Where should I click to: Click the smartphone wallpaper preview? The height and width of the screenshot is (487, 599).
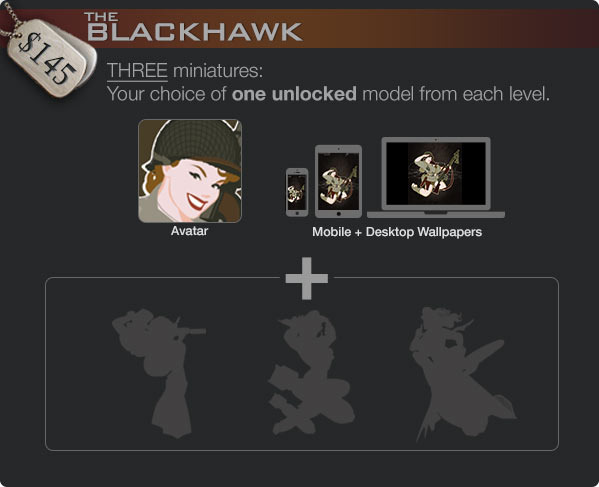[297, 193]
